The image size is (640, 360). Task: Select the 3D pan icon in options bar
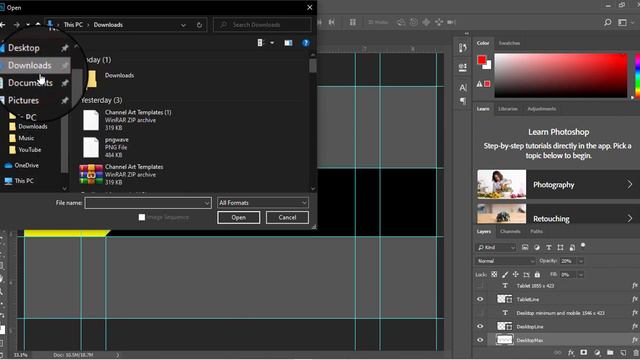(x=426, y=22)
